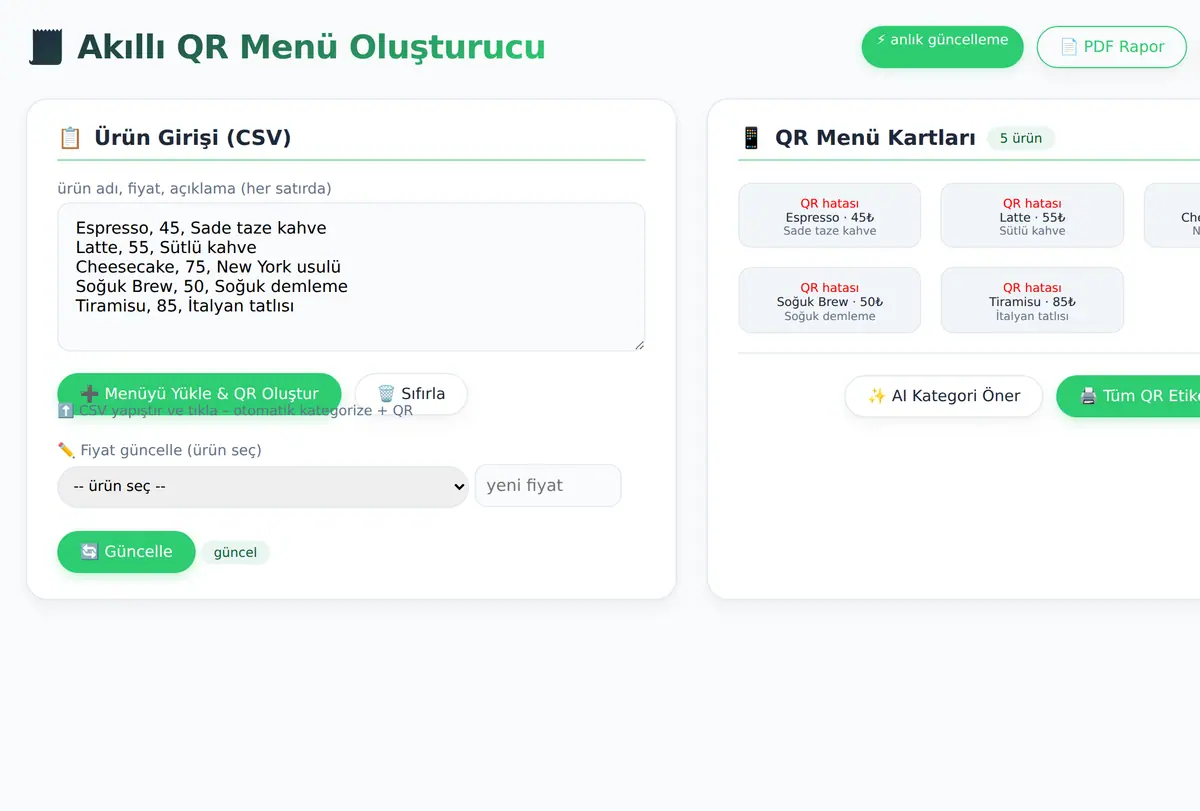Click the line 'Cheesecake, 75, New York usulü'
This screenshot has width=1200, height=811.
(x=209, y=267)
